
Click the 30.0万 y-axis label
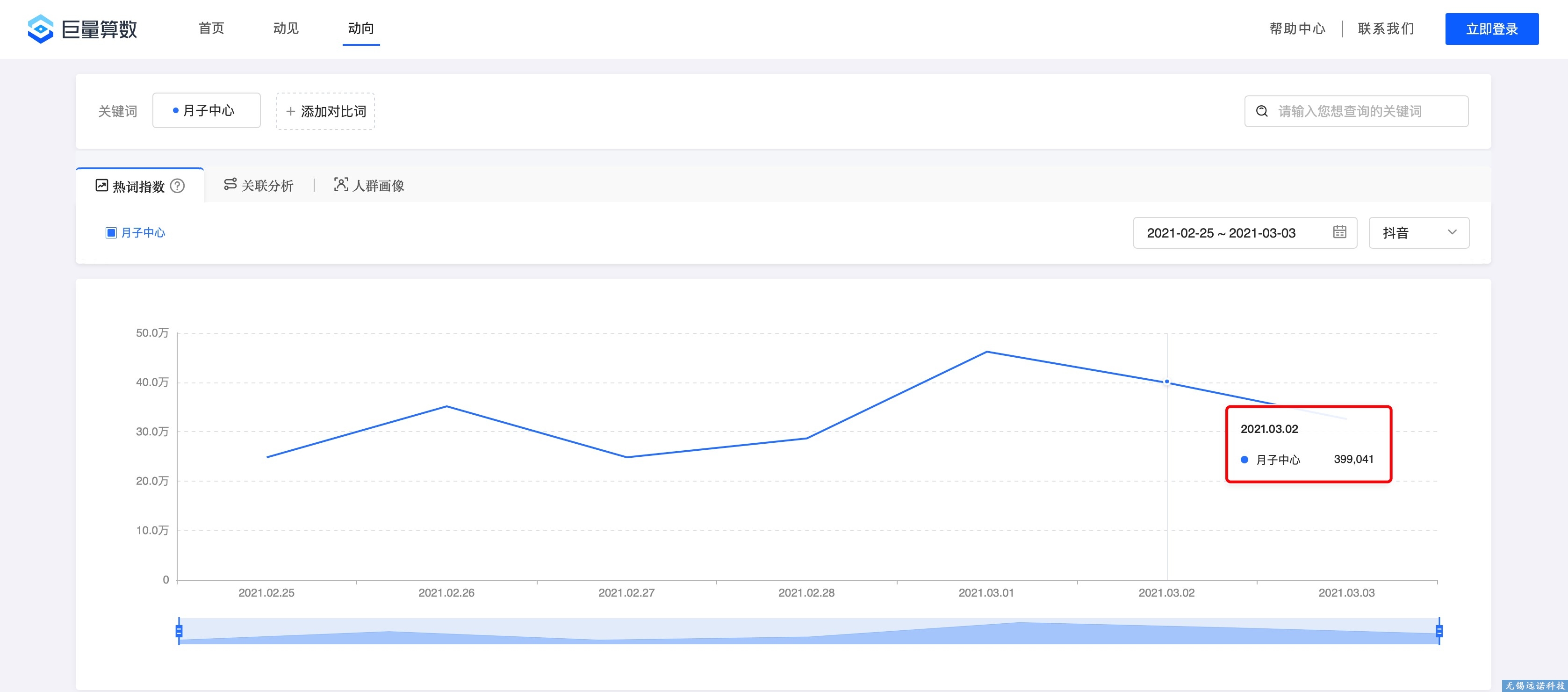(152, 432)
